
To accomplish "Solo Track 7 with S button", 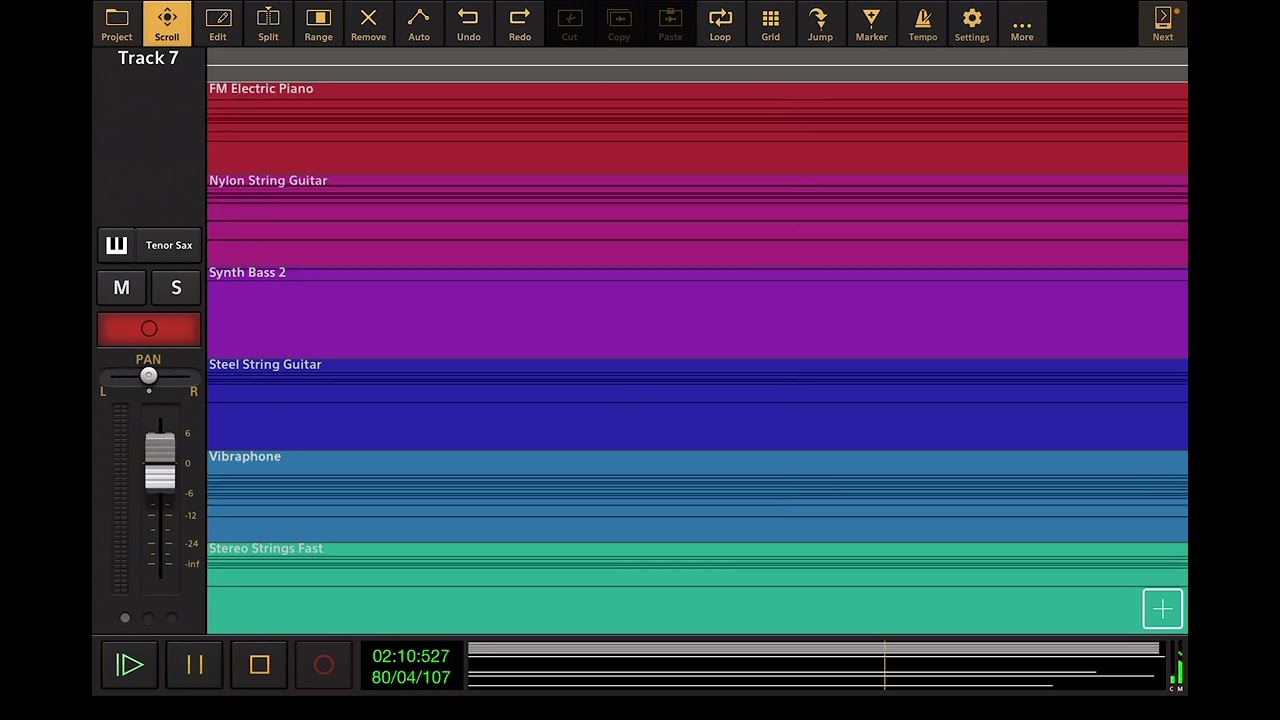I will 176,288.
